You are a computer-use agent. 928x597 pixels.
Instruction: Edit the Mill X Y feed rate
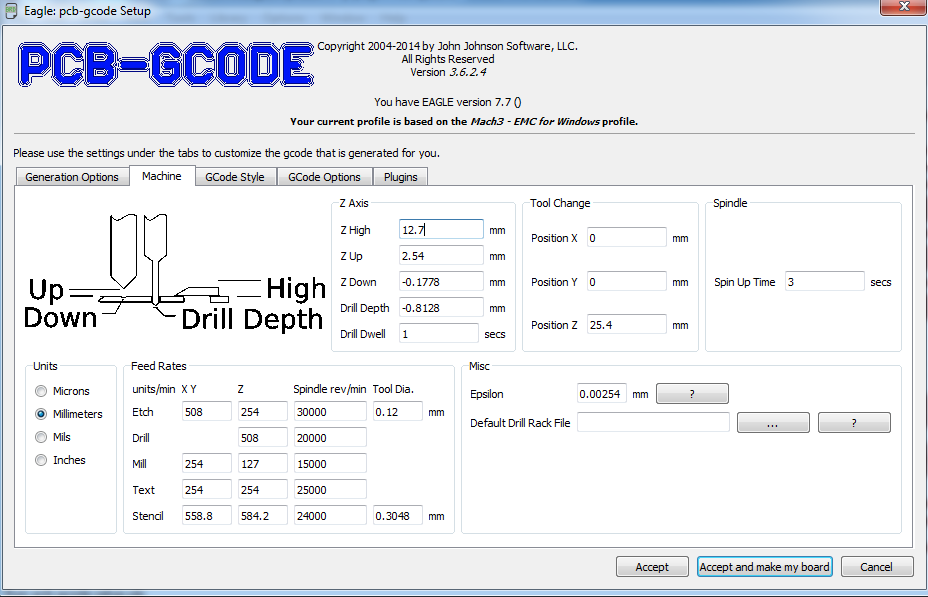pos(207,464)
